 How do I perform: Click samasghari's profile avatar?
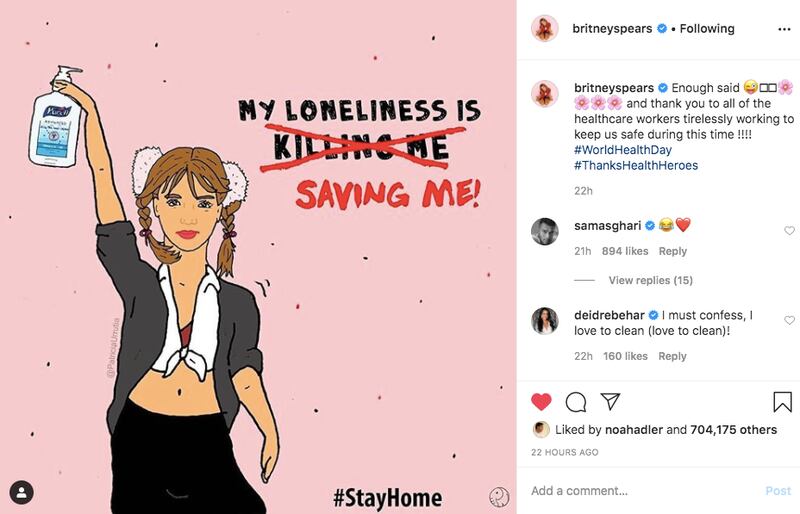545,232
